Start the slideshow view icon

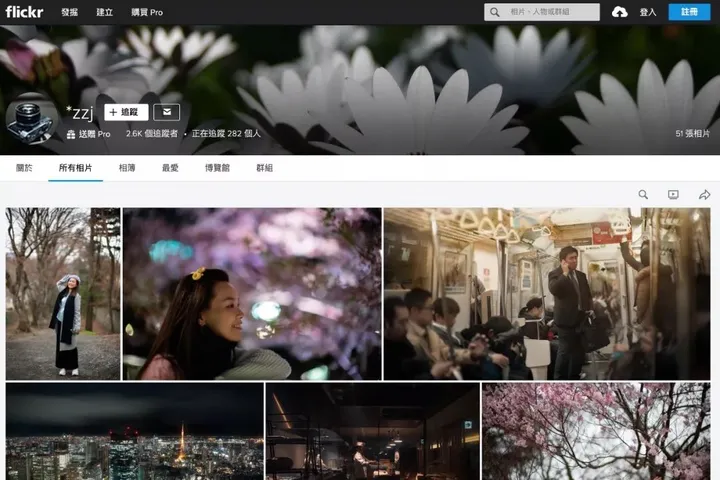pyautogui.click(x=673, y=195)
